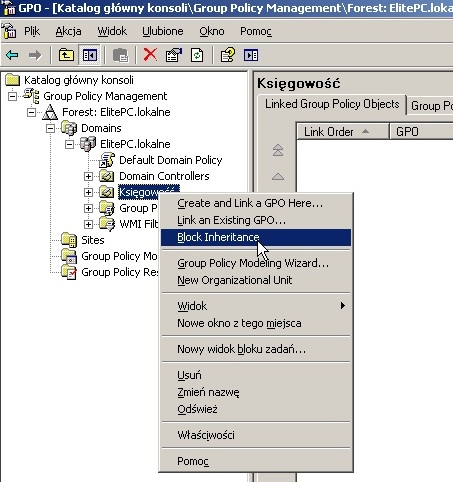Select Usuń in context menu
453x482 pixels.
(256, 375)
